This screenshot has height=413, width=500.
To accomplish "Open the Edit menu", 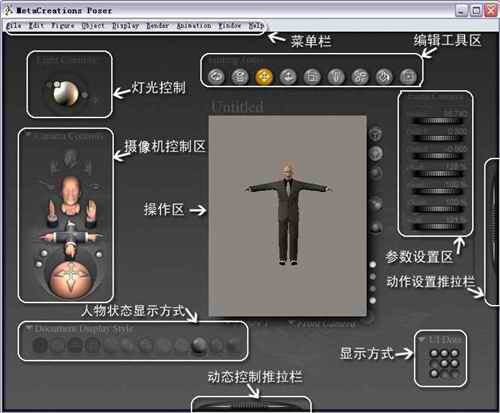I will (36, 25).
